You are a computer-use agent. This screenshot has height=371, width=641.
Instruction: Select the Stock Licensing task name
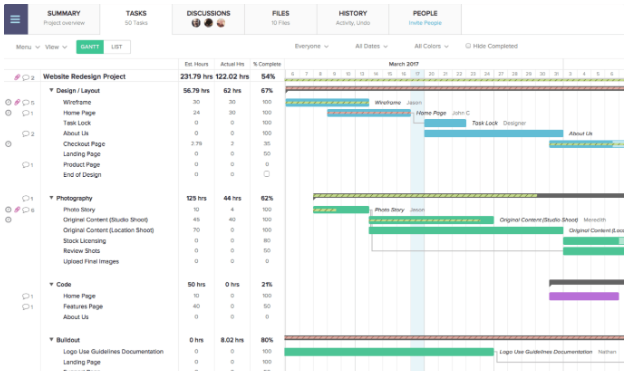click(x=85, y=241)
